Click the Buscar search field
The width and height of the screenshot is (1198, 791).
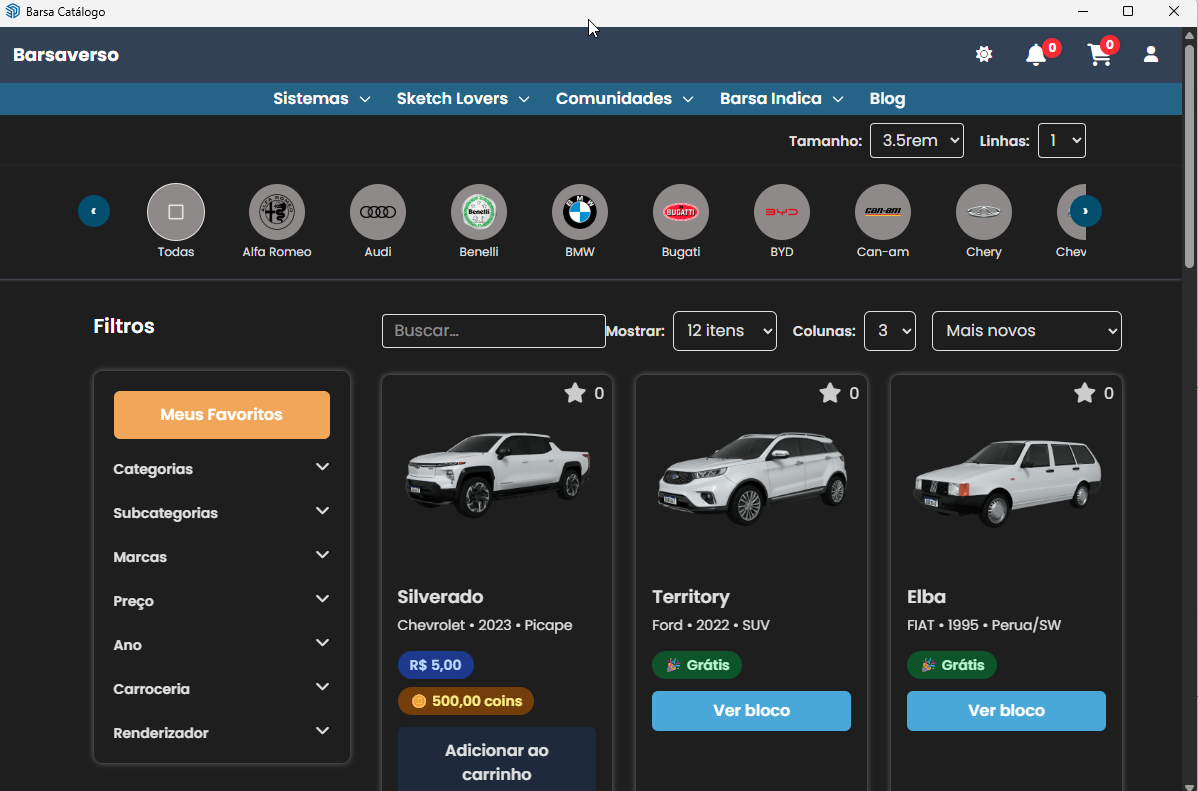coord(493,331)
